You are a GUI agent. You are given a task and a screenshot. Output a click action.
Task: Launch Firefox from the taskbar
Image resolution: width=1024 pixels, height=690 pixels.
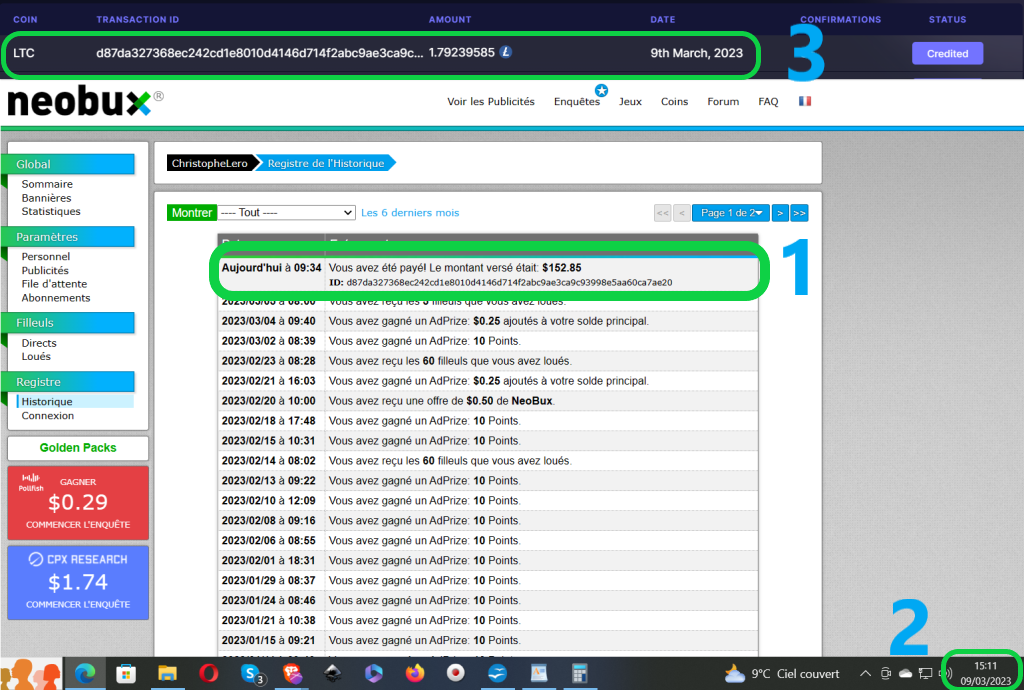tap(415, 673)
